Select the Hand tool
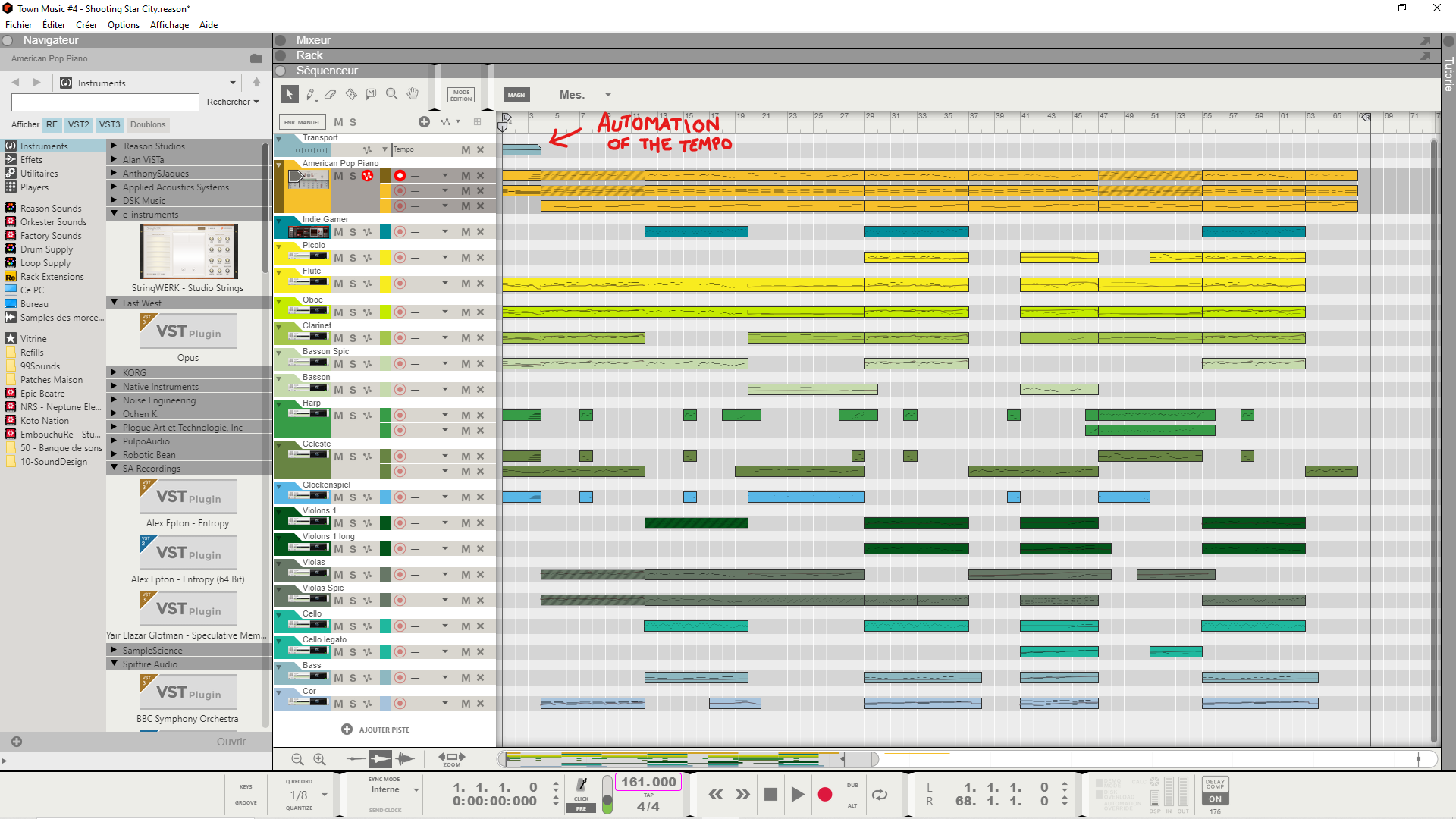The width and height of the screenshot is (1456, 819). (413, 94)
